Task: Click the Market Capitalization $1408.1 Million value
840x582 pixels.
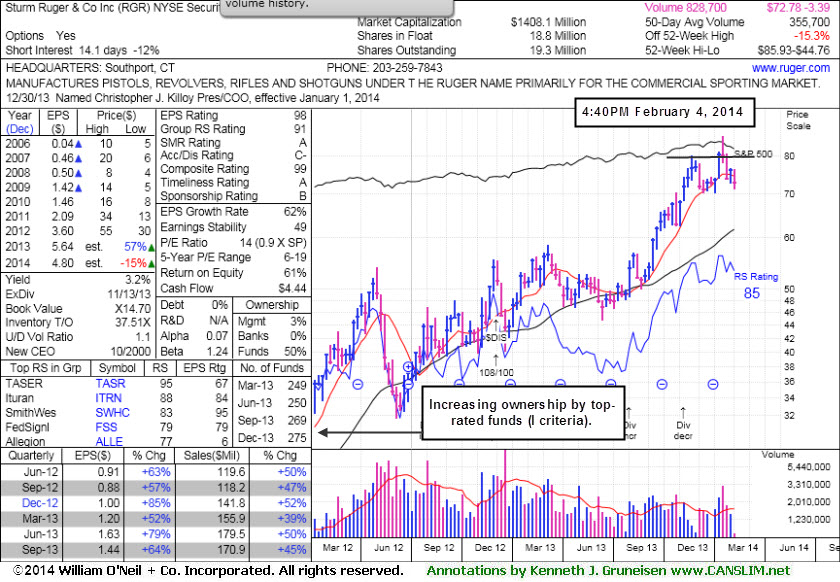Action: click(x=548, y=22)
